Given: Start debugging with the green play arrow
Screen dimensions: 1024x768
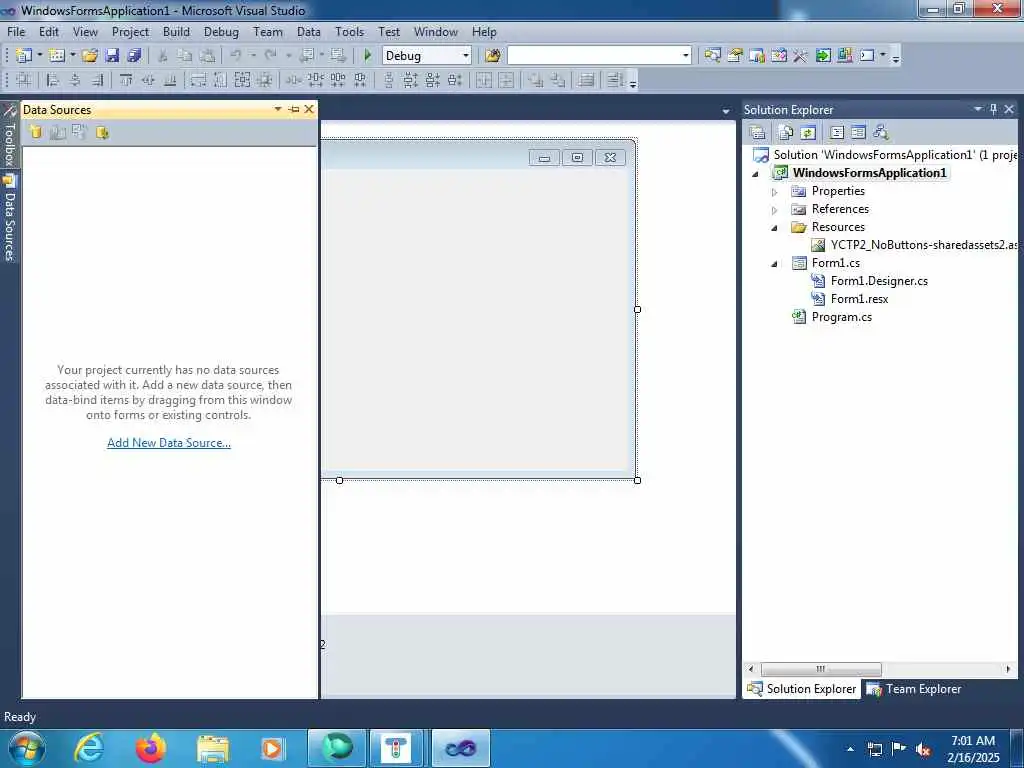Looking at the screenshot, I should point(368,56).
